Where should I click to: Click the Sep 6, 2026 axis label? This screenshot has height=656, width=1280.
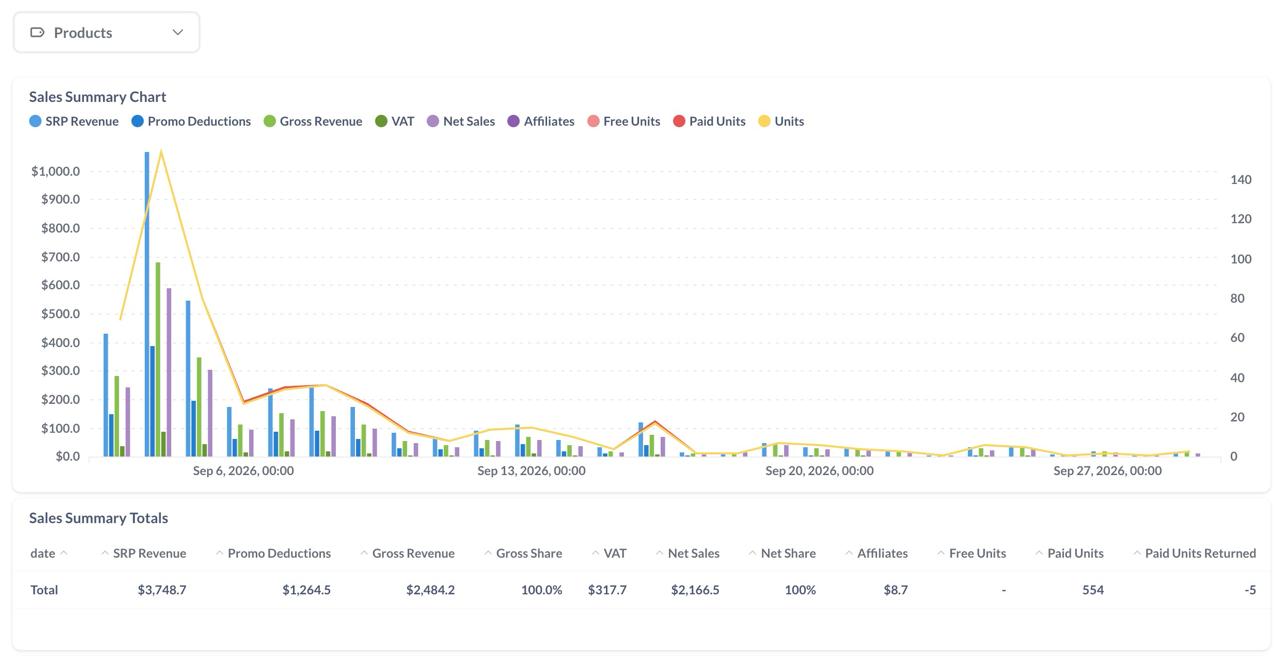click(243, 471)
